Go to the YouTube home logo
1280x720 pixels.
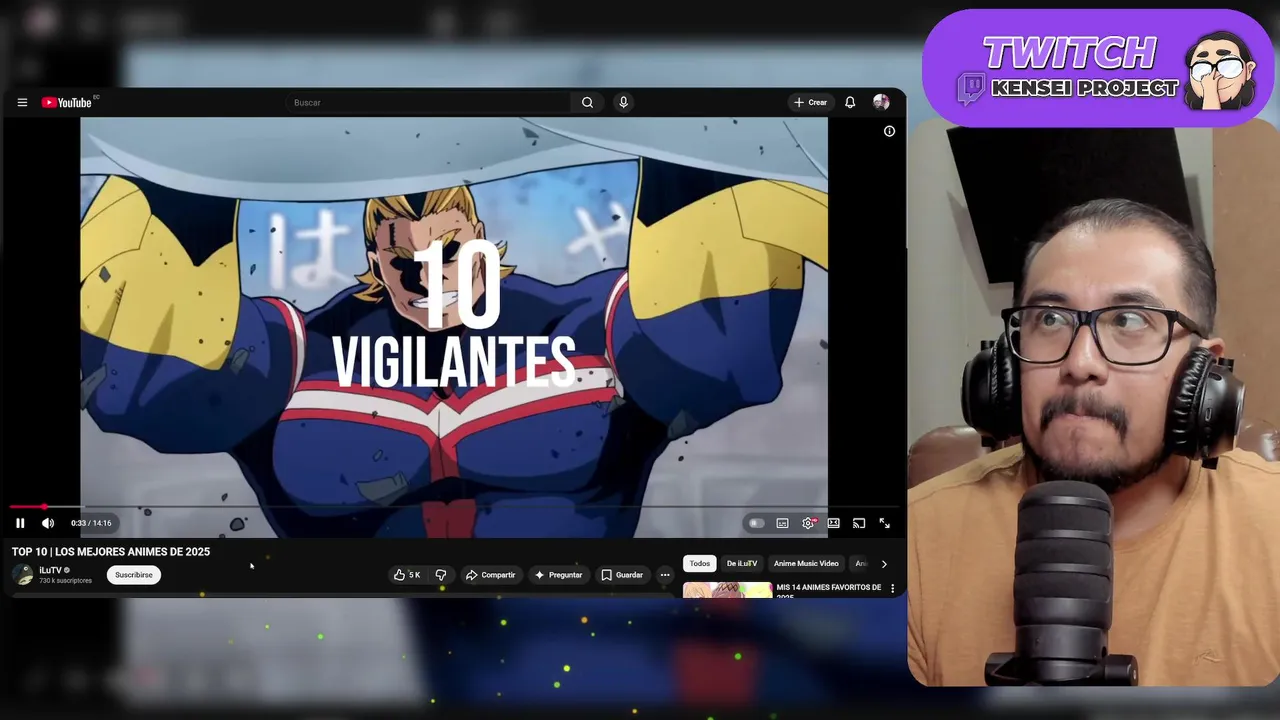[x=67, y=102]
